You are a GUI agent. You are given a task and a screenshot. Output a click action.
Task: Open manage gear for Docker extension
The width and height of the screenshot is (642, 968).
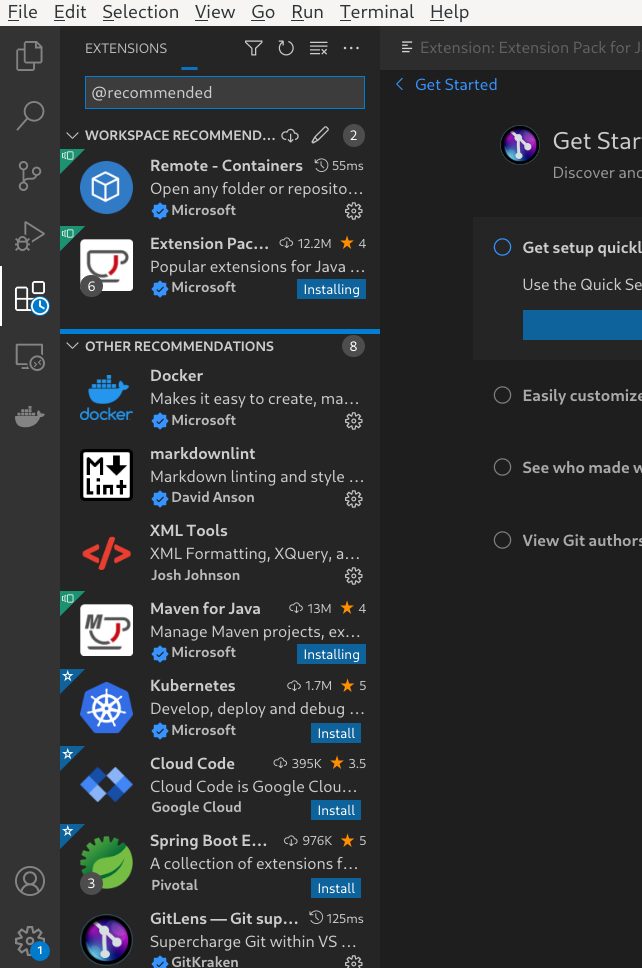point(354,421)
